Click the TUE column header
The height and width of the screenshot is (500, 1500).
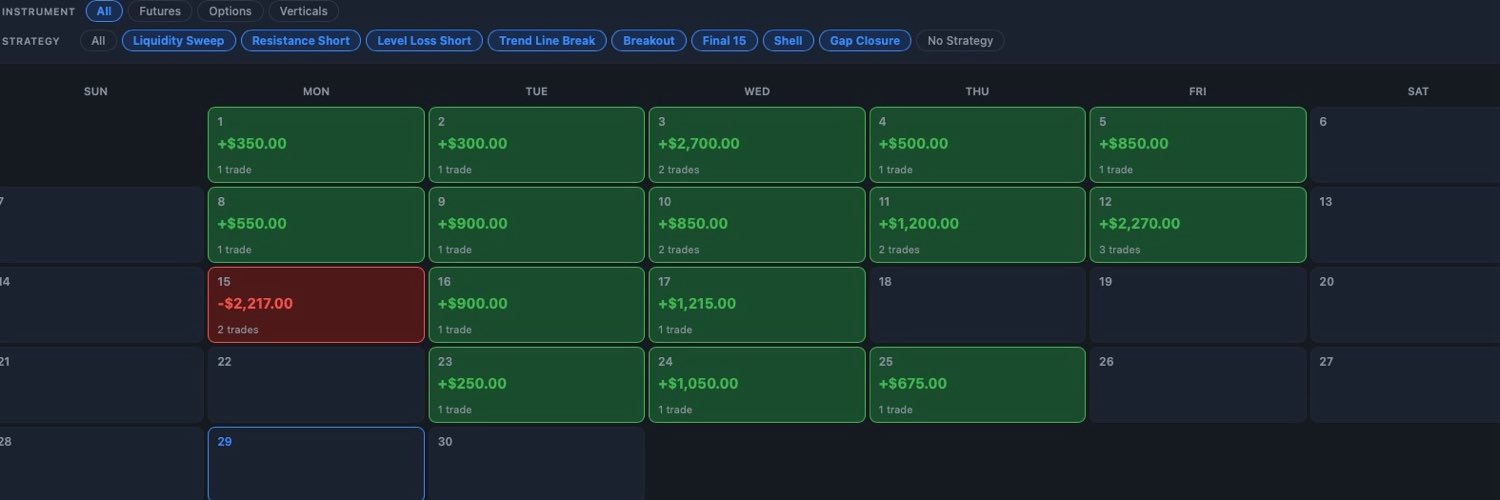click(x=536, y=92)
